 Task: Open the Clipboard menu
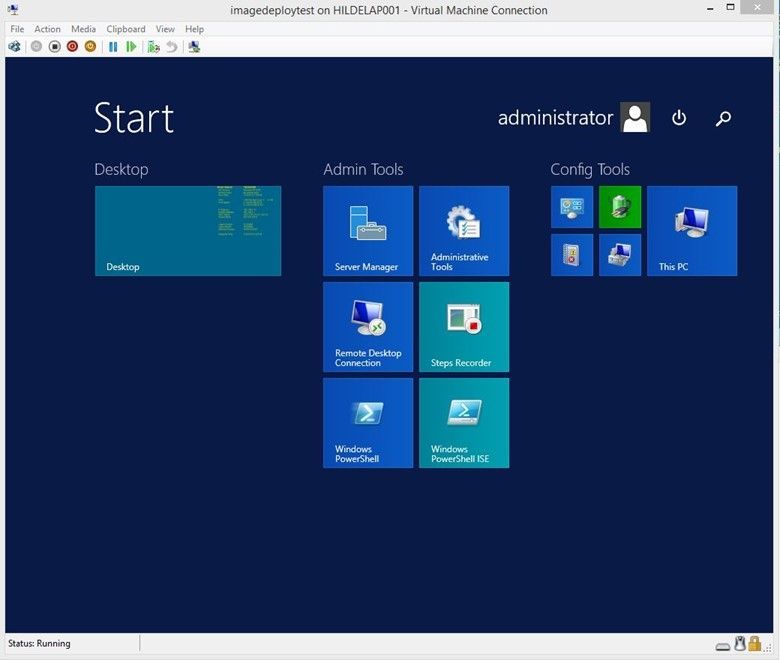pyautogui.click(x=126, y=29)
